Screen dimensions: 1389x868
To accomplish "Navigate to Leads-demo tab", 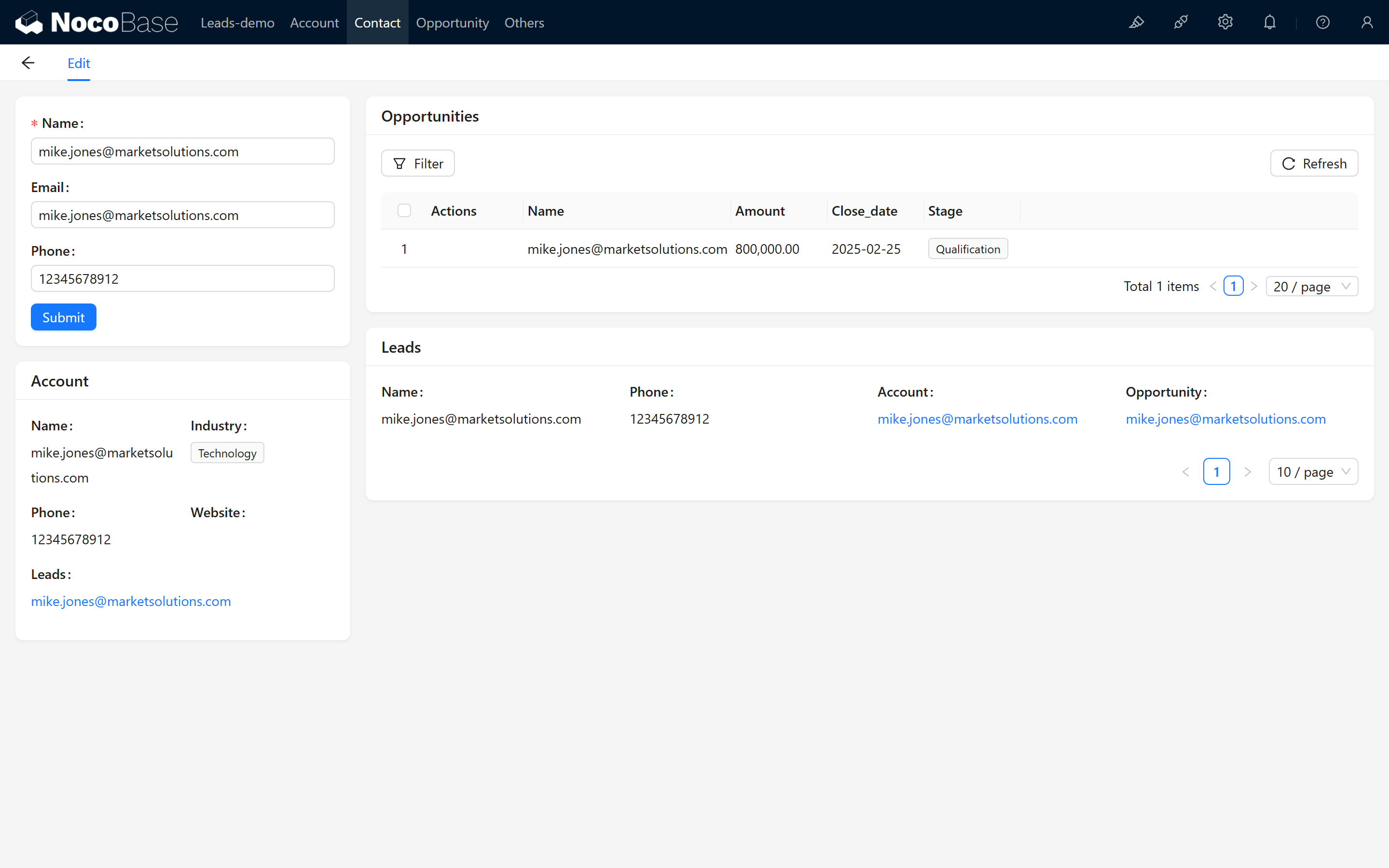I will coord(238,22).
